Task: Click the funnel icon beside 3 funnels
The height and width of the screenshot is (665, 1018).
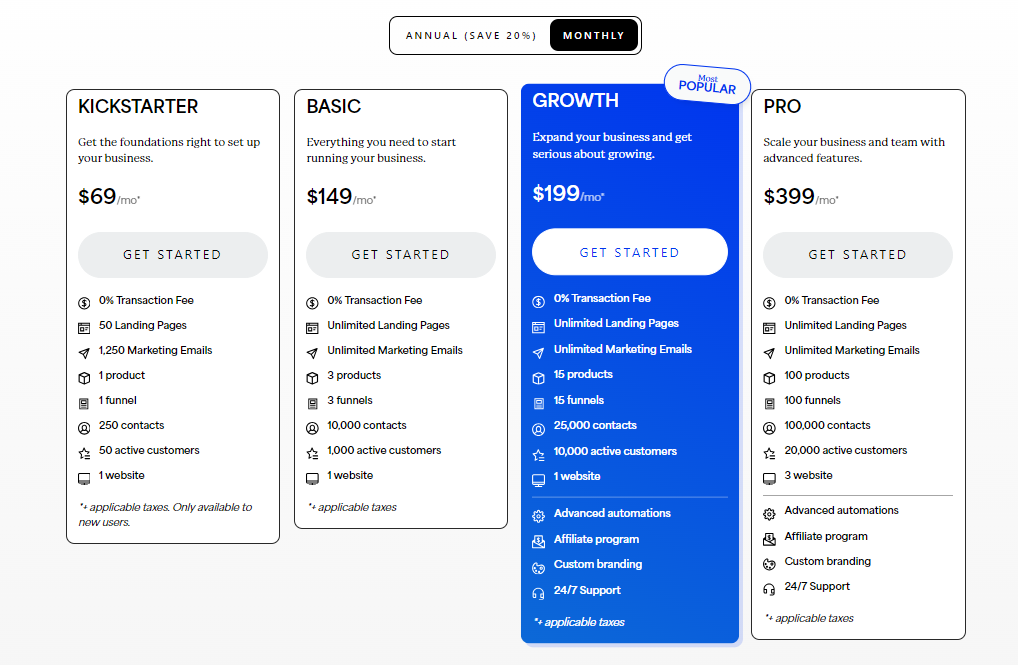Action: click(312, 403)
